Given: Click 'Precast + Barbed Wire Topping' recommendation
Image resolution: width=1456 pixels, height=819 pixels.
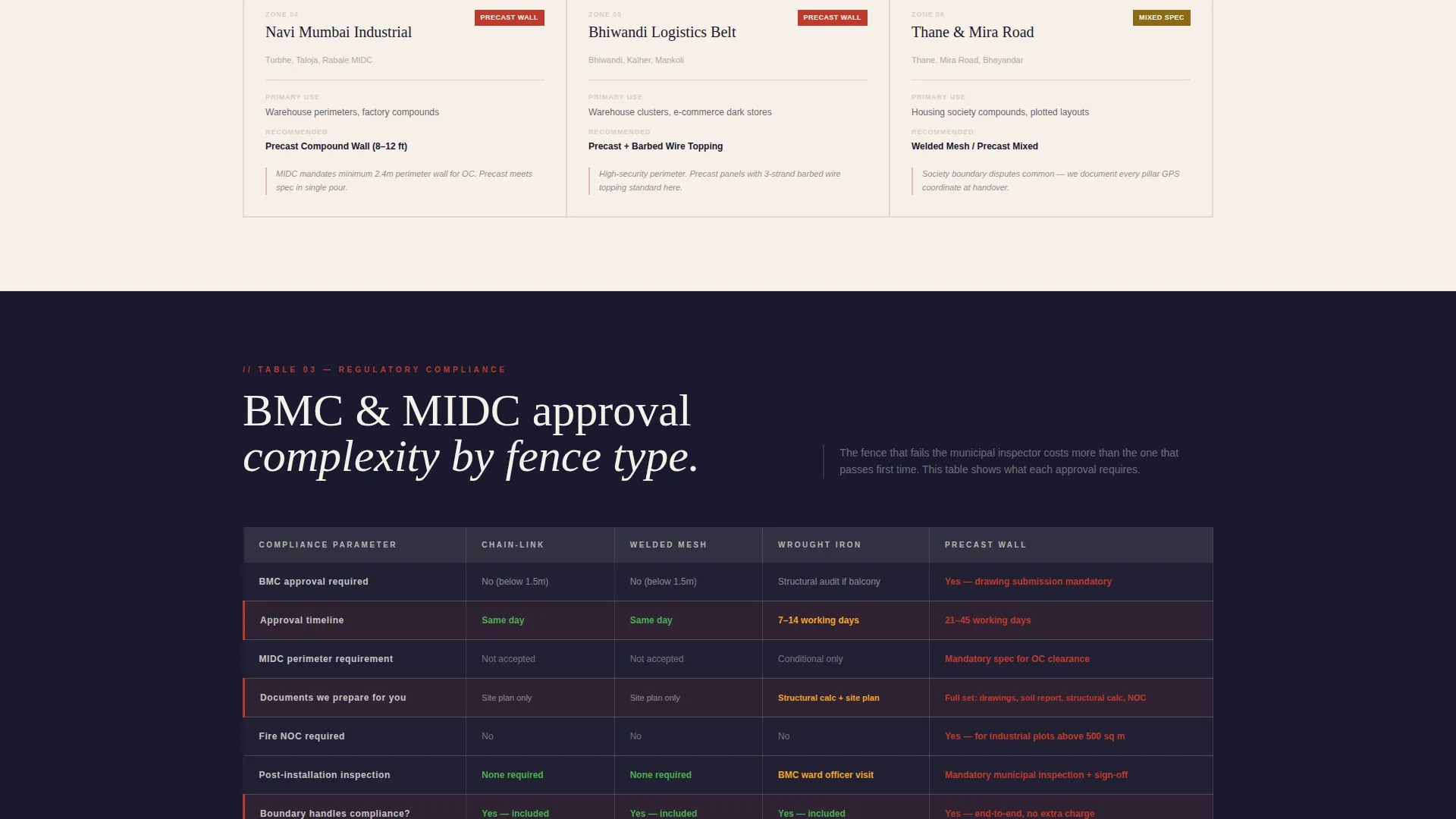Looking at the screenshot, I should click(x=655, y=146).
